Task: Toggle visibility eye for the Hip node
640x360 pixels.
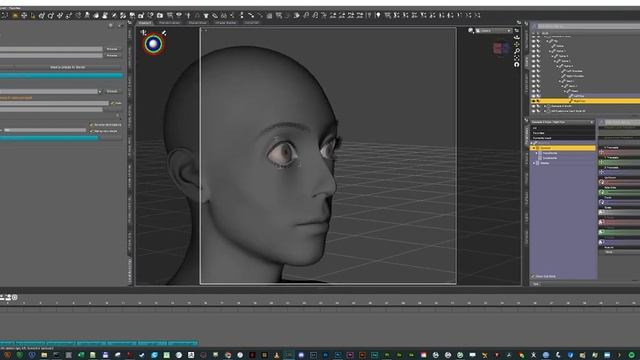Action: (x=533, y=41)
